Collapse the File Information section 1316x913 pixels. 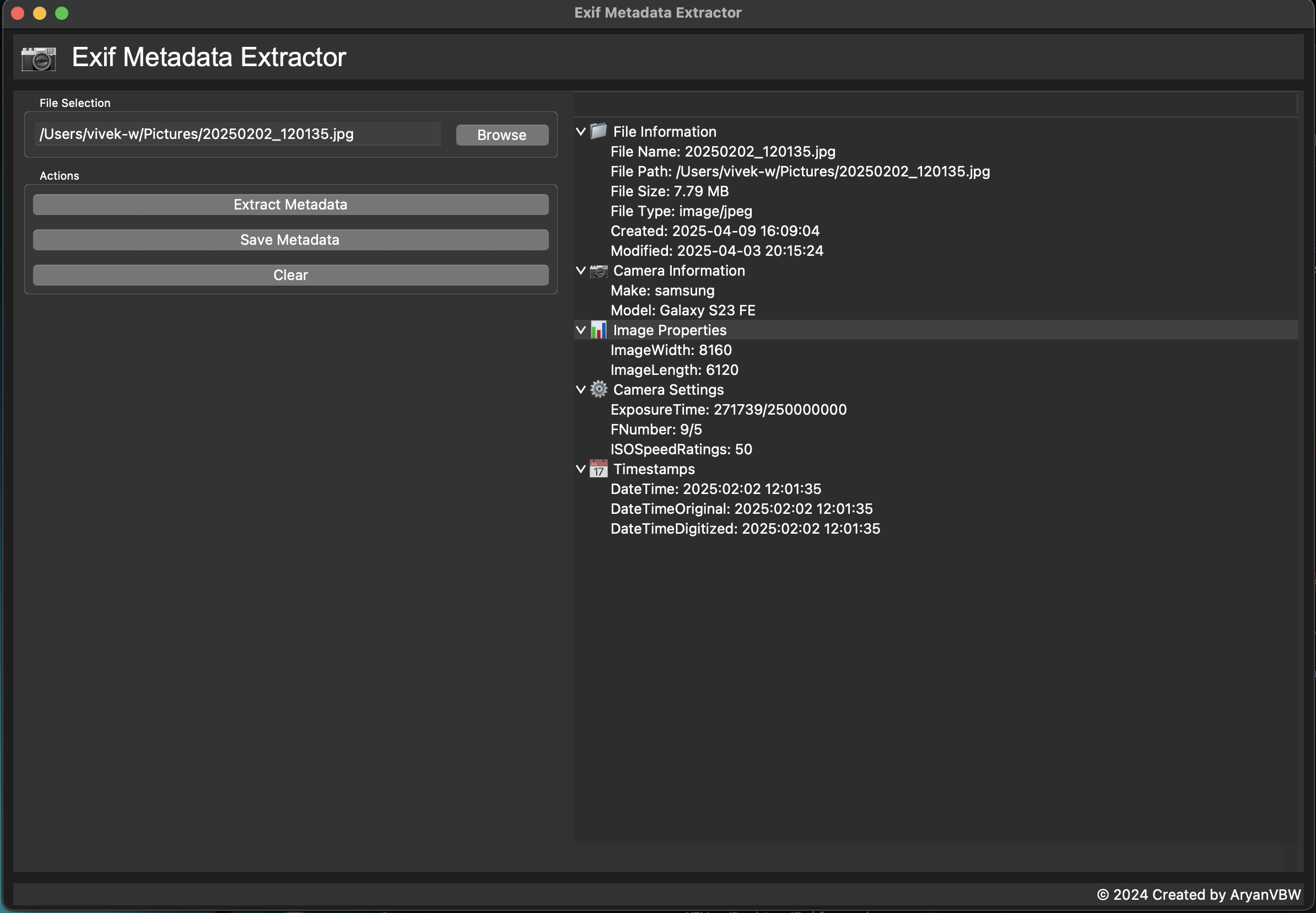(580, 131)
